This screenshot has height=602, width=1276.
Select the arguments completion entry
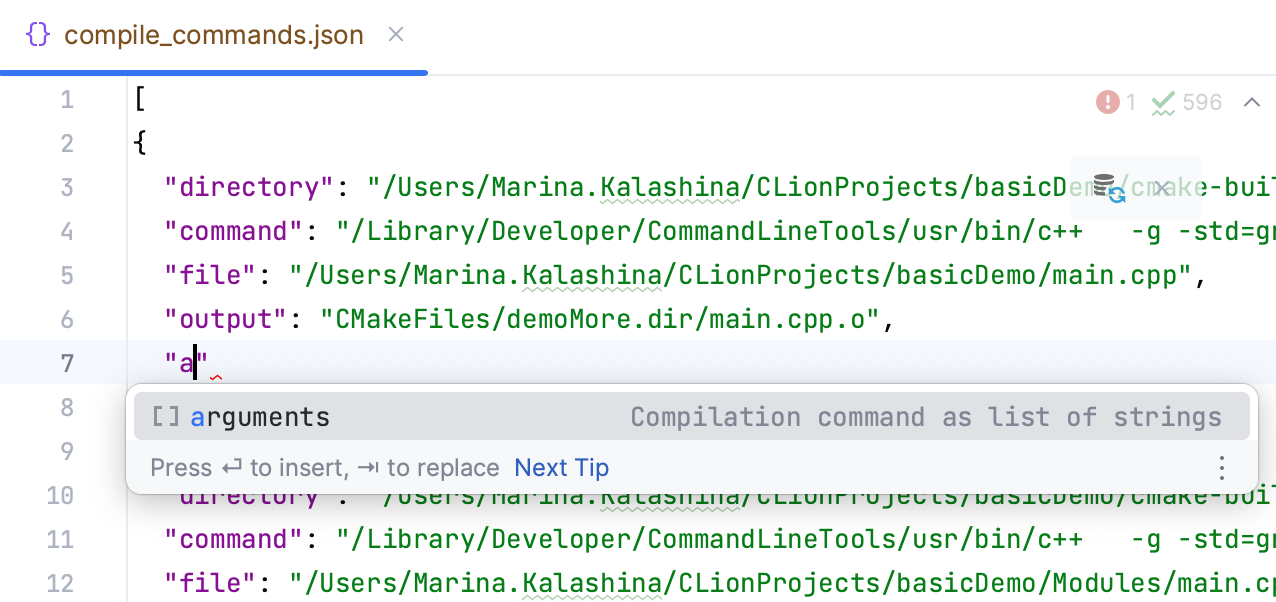(260, 416)
